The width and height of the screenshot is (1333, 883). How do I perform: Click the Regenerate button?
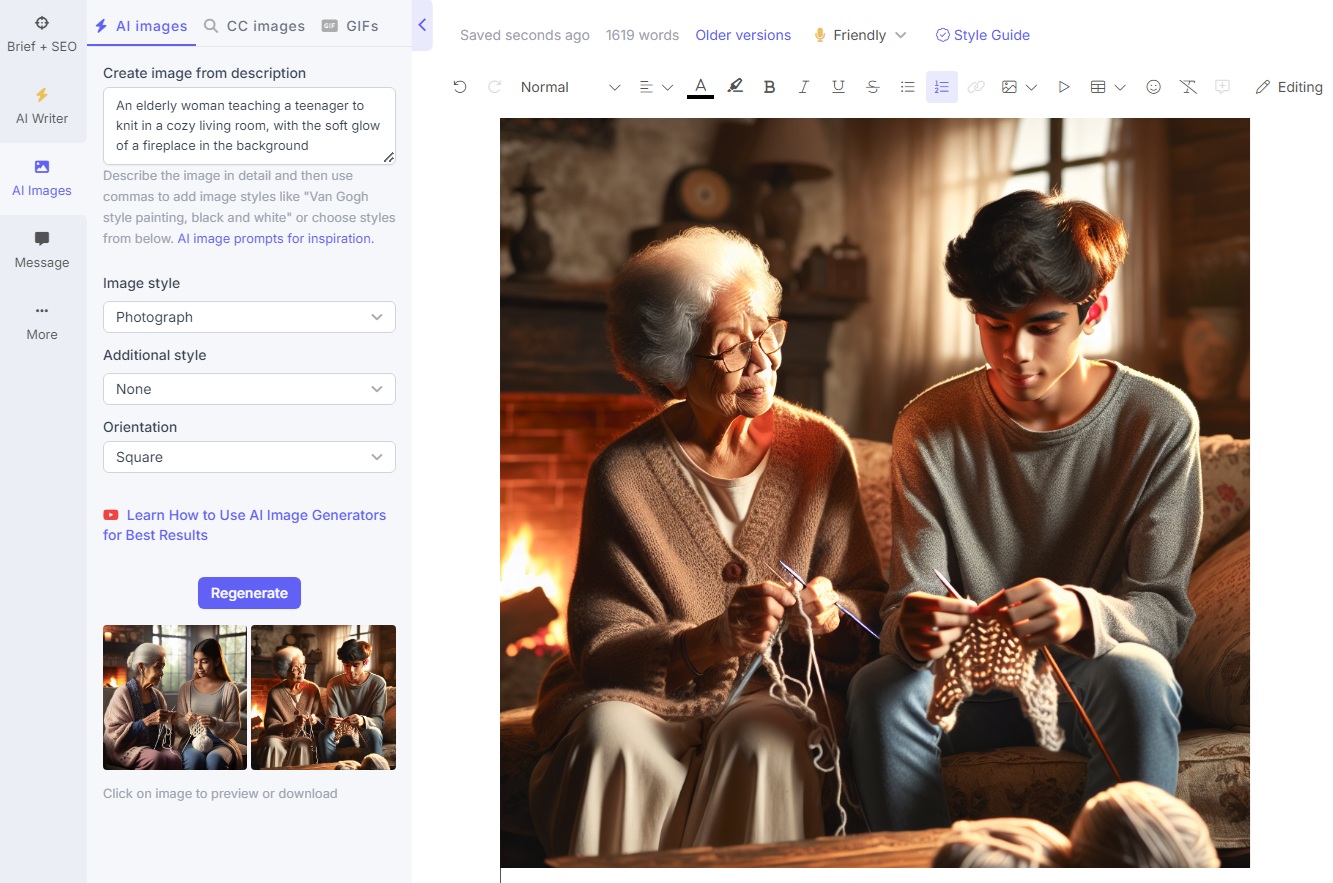pyautogui.click(x=248, y=593)
